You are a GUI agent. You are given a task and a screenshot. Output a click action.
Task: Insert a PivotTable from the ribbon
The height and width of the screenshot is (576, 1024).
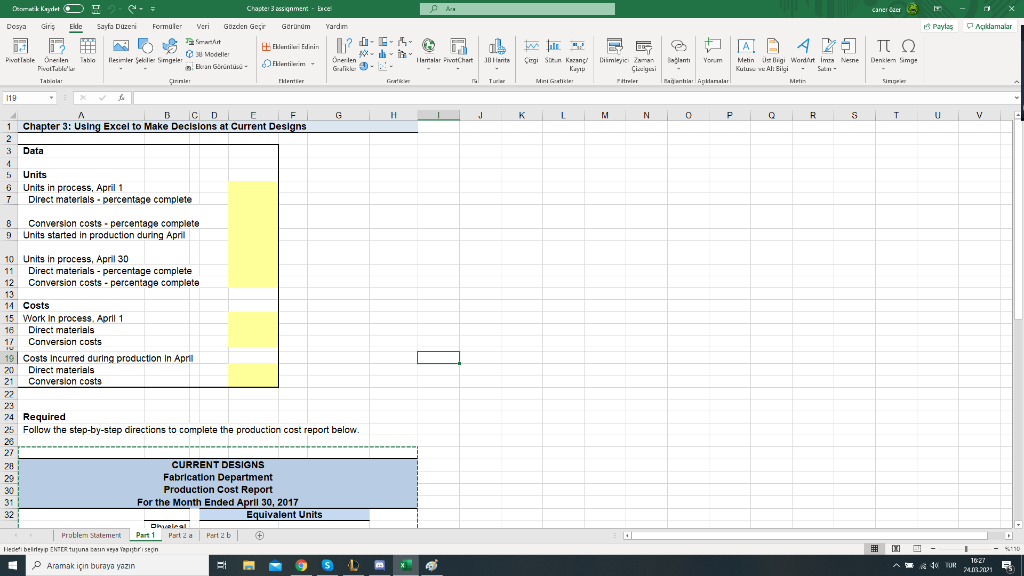tap(20, 53)
